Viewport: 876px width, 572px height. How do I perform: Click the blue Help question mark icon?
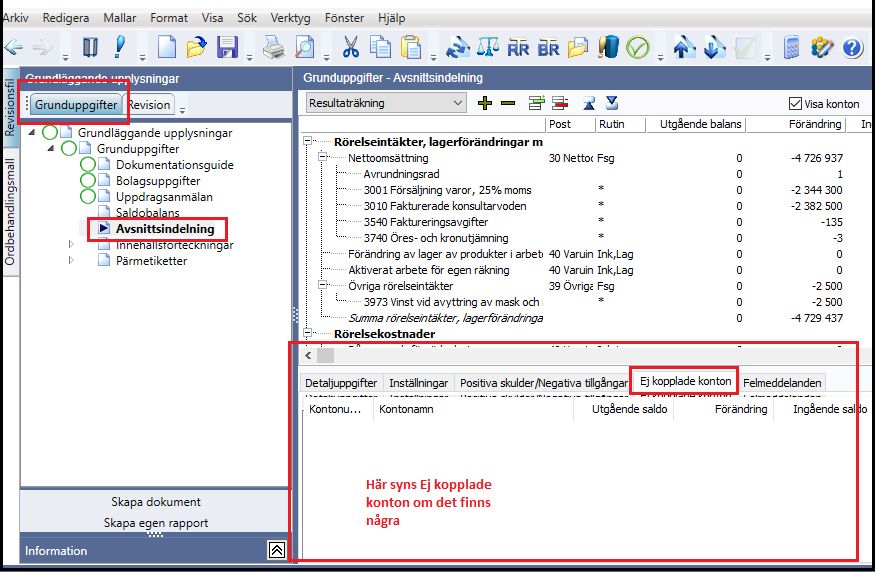tap(853, 48)
